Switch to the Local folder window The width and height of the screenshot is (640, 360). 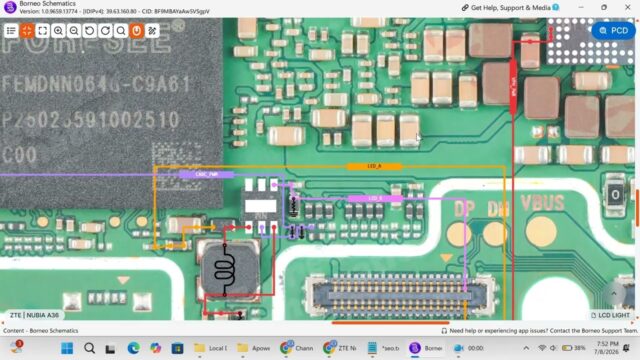point(210,348)
